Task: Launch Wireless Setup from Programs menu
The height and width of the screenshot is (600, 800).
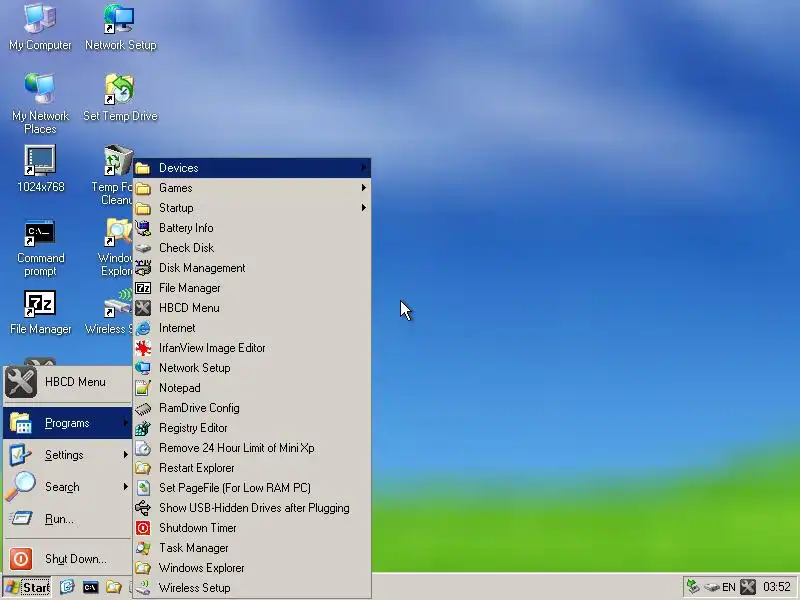Action: point(252,588)
